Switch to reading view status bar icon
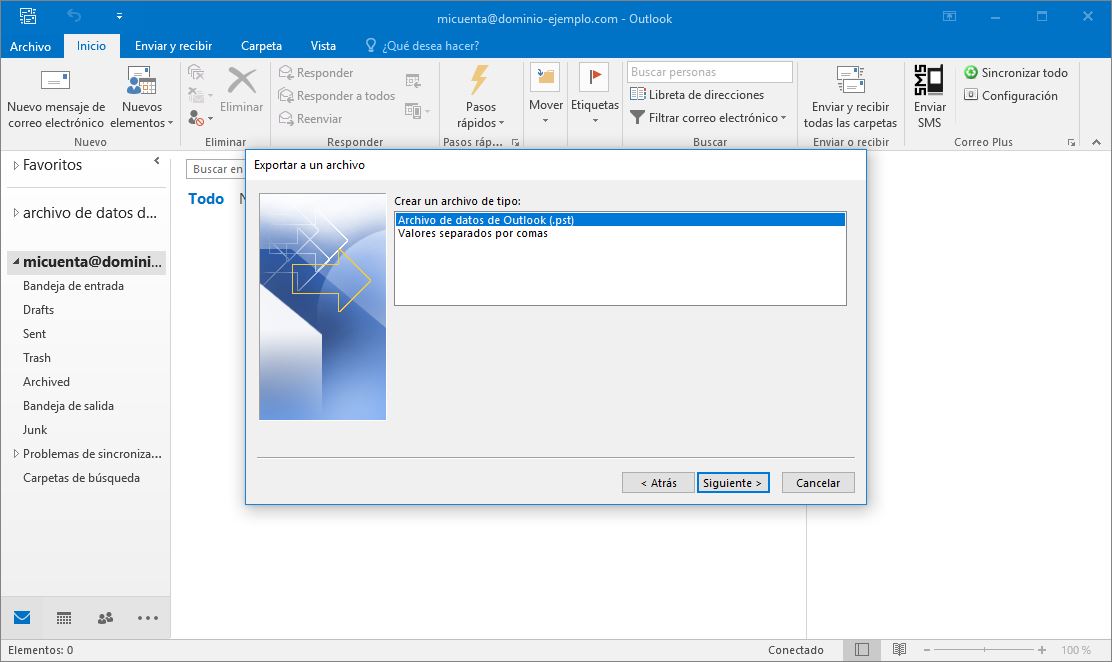The height and width of the screenshot is (662, 1112). (899, 649)
